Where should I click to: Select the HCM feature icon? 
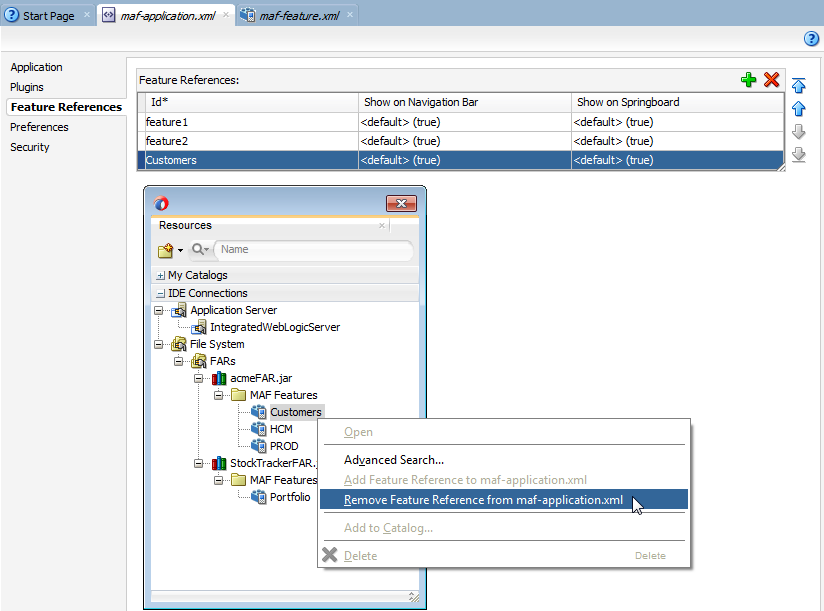(259, 429)
